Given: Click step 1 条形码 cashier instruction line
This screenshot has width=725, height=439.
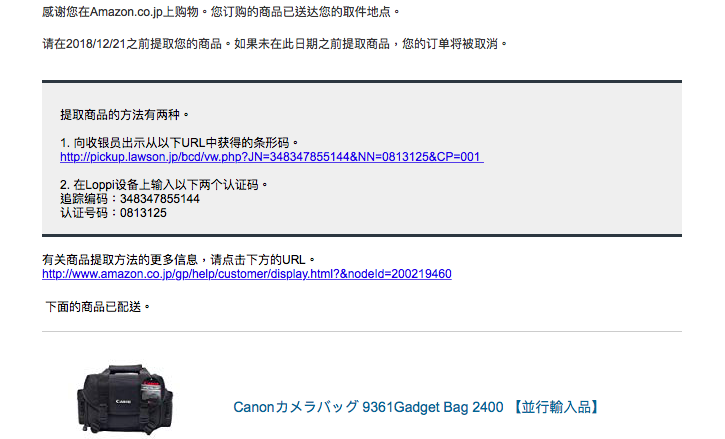Looking at the screenshot, I should [179, 142].
